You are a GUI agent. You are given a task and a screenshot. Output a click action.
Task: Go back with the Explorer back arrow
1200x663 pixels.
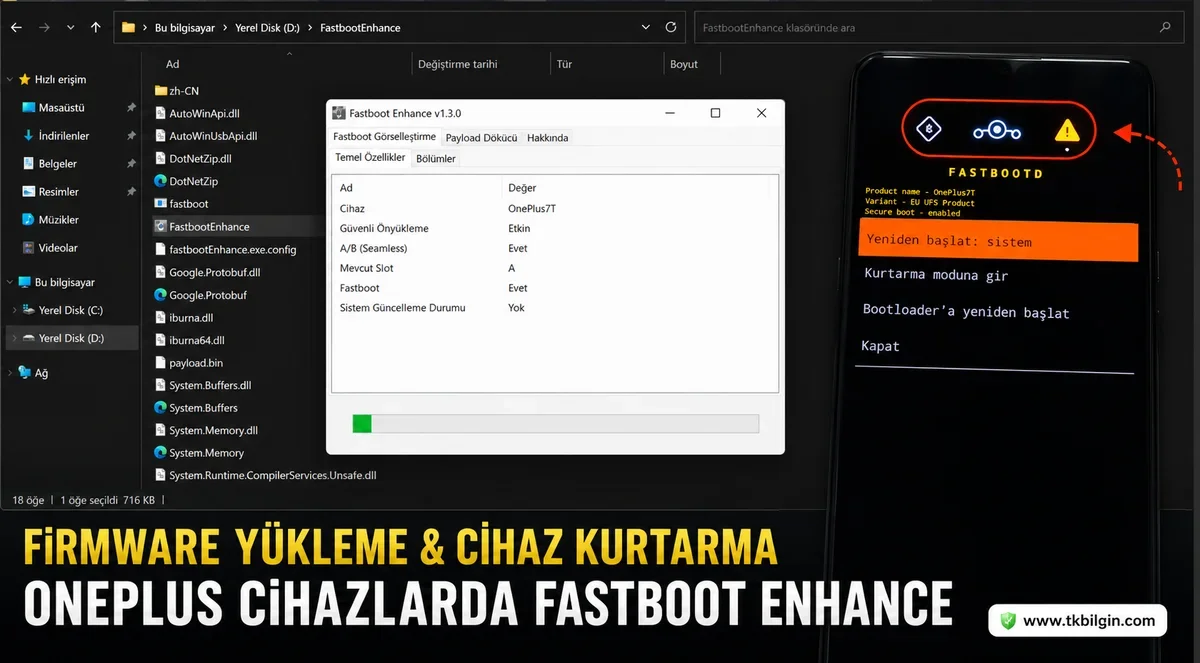[18, 28]
